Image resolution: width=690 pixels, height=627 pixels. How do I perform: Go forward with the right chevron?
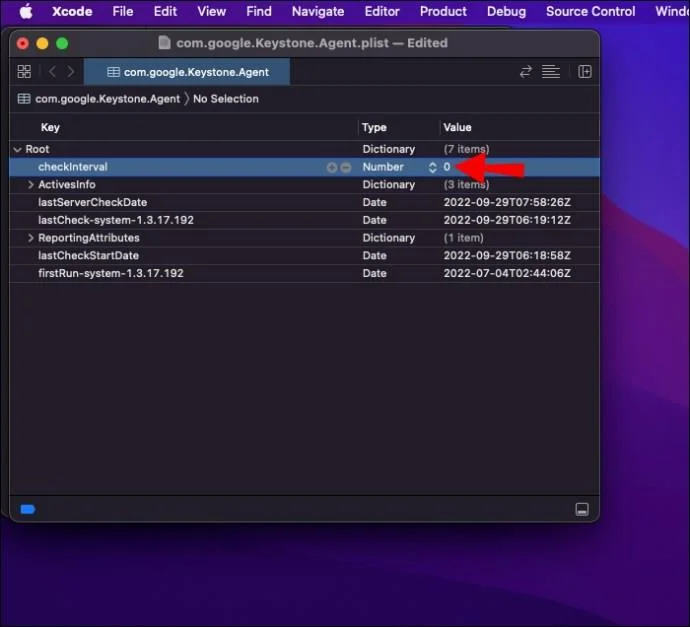pyautogui.click(x=70, y=72)
